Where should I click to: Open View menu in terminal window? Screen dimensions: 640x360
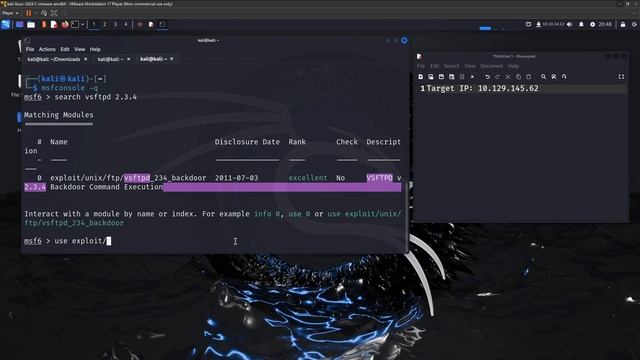[x=80, y=49]
